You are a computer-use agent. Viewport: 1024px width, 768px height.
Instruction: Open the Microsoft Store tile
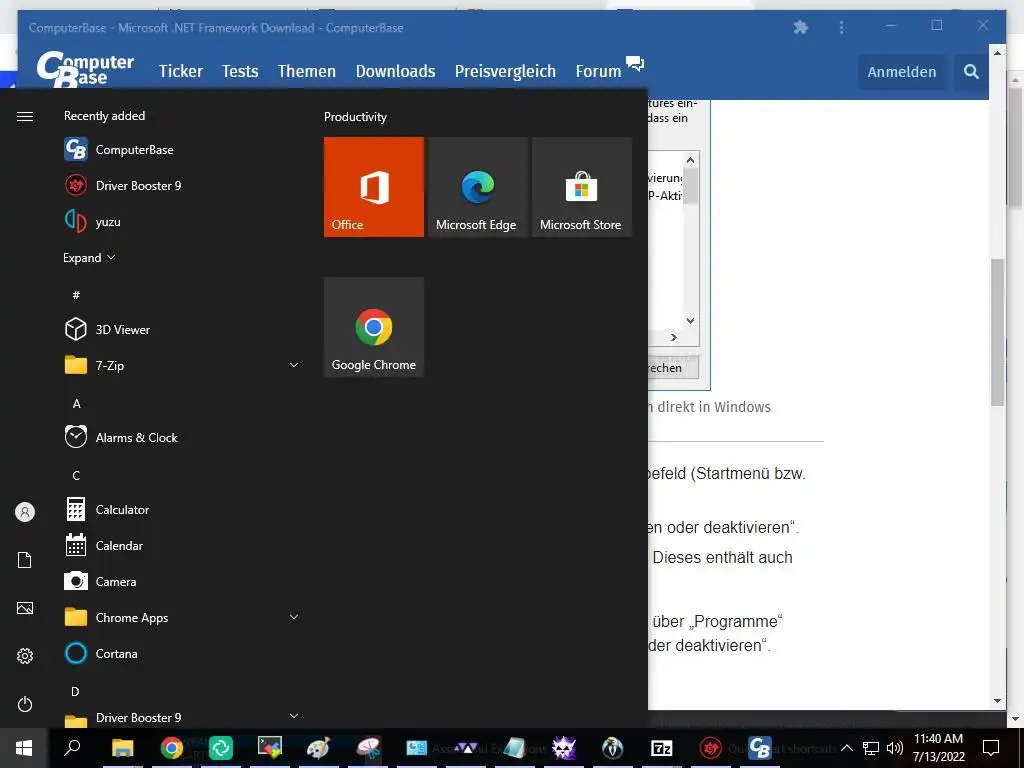582,187
